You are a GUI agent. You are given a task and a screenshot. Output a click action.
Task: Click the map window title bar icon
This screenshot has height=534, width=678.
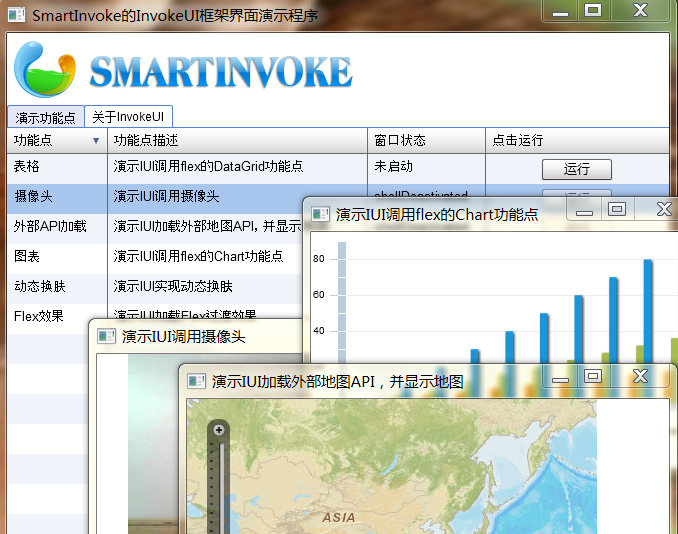pyautogui.click(x=196, y=381)
